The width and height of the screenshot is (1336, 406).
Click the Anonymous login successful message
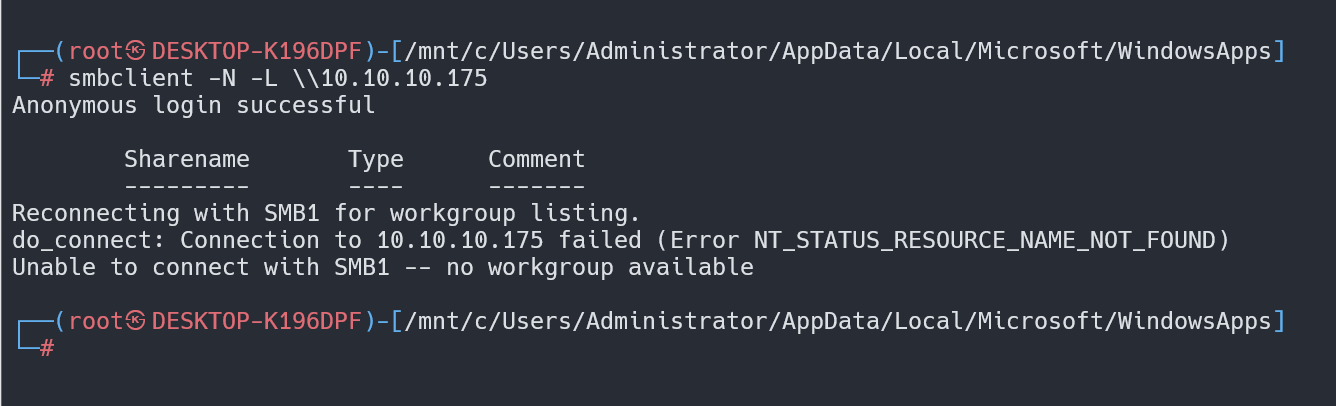pyautogui.click(x=194, y=105)
